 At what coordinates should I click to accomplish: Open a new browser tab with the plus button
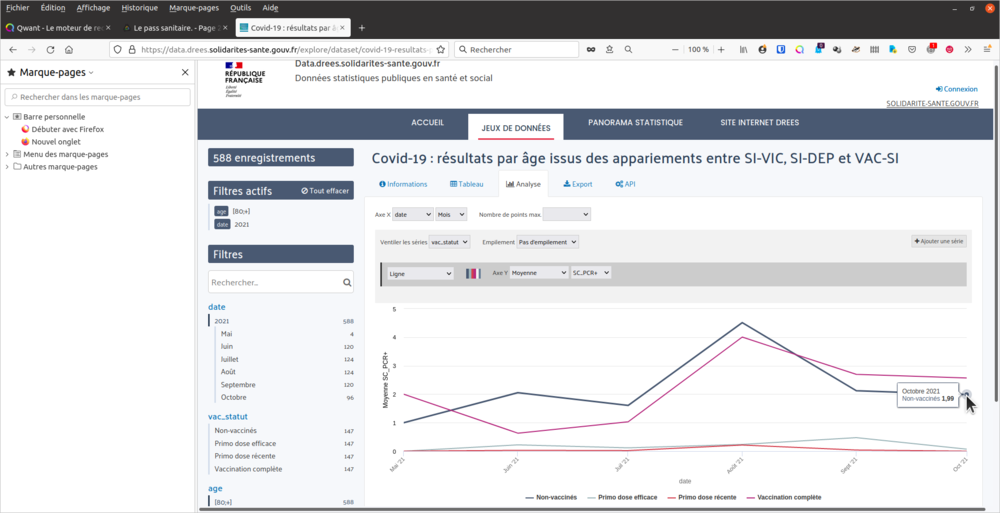click(x=362, y=27)
